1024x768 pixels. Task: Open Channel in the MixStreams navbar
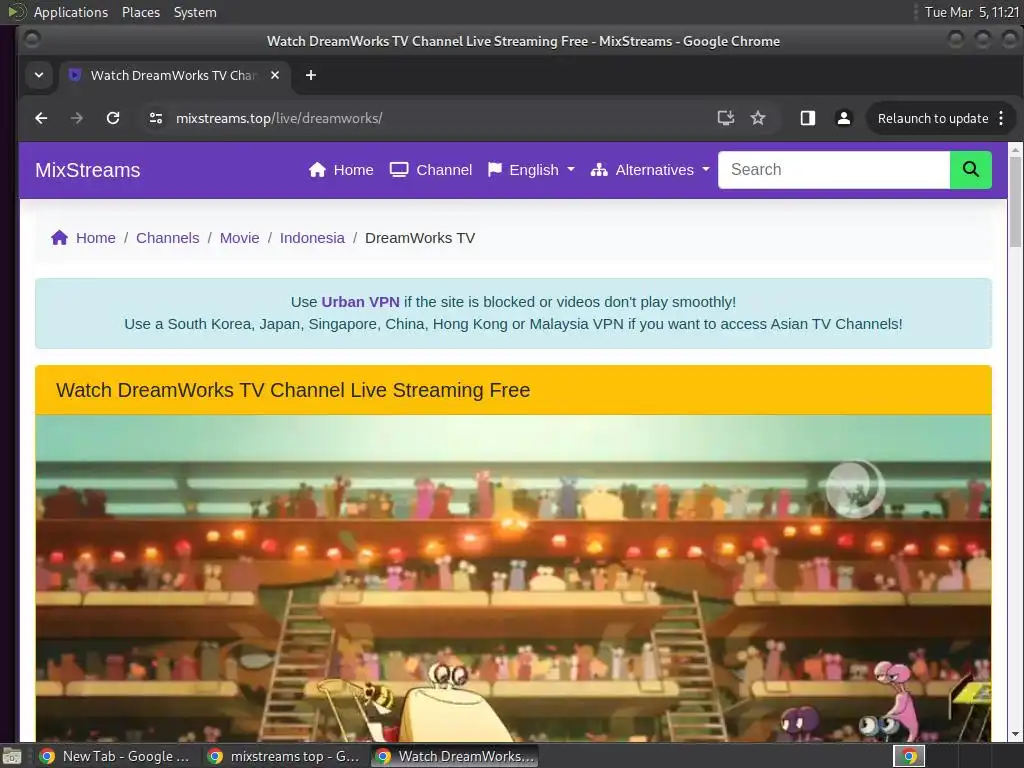(x=430, y=170)
